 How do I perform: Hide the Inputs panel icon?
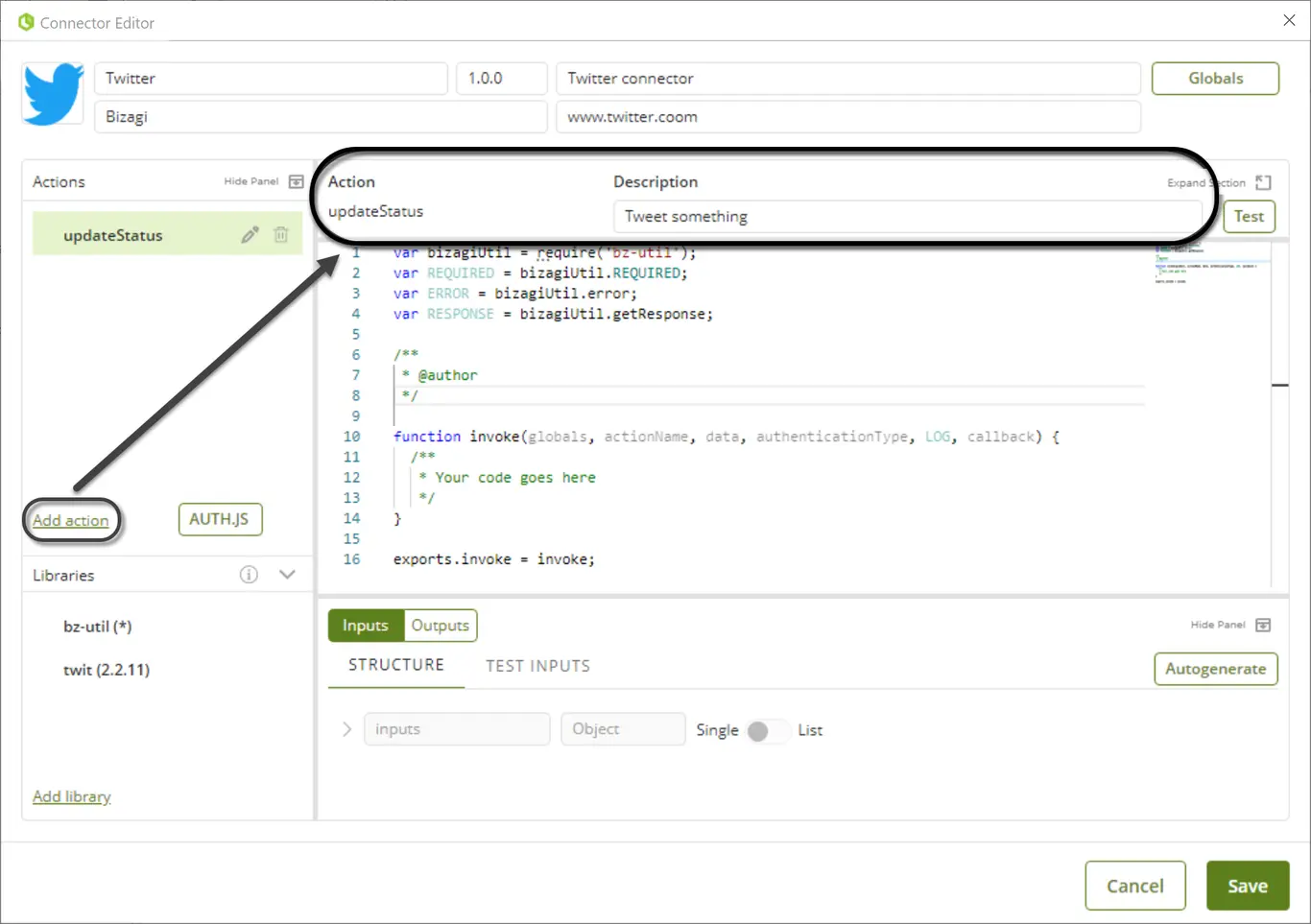(1263, 625)
